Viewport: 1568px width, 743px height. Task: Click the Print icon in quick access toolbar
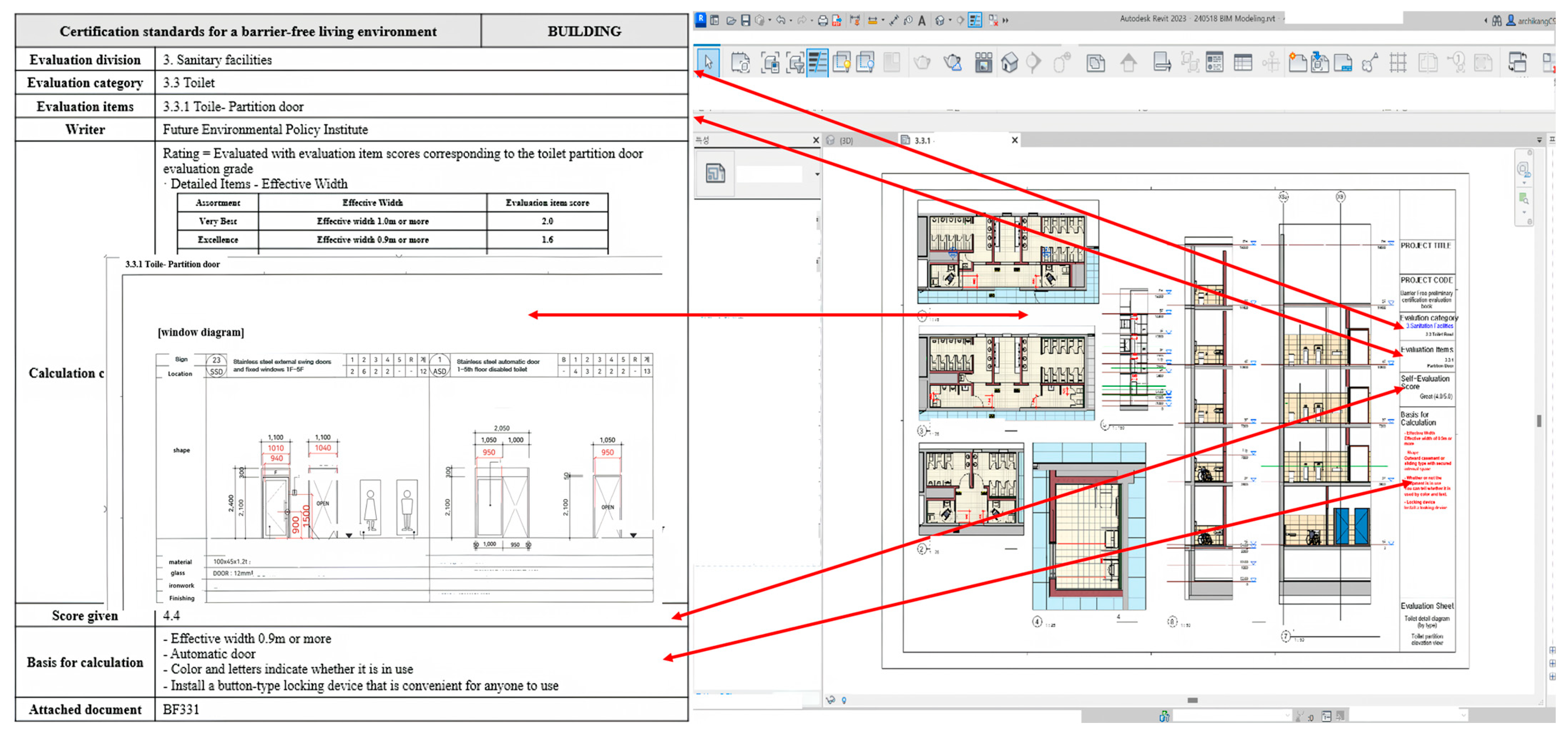pos(823,20)
